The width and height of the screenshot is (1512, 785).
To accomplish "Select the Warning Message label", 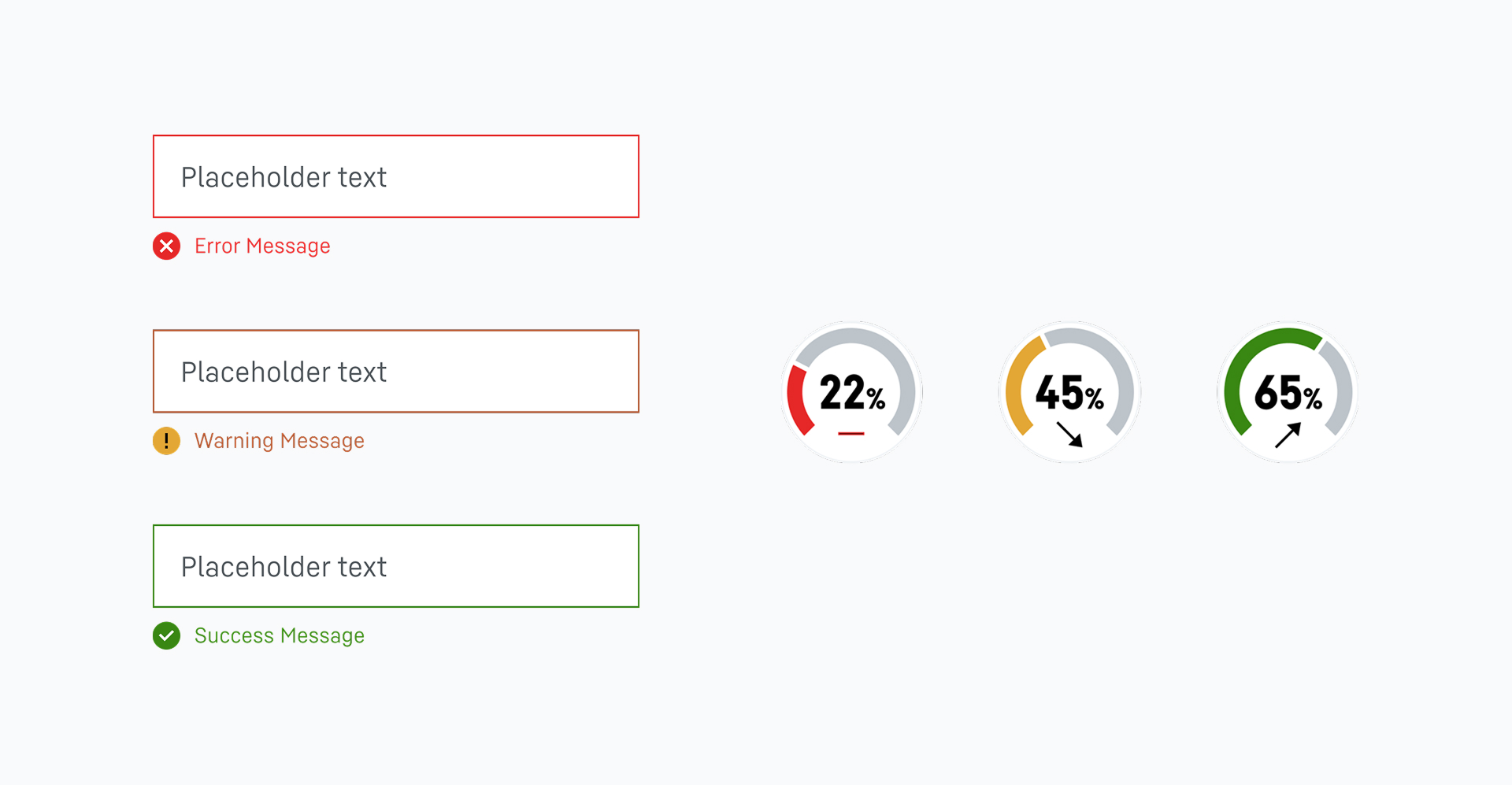I will (280, 441).
